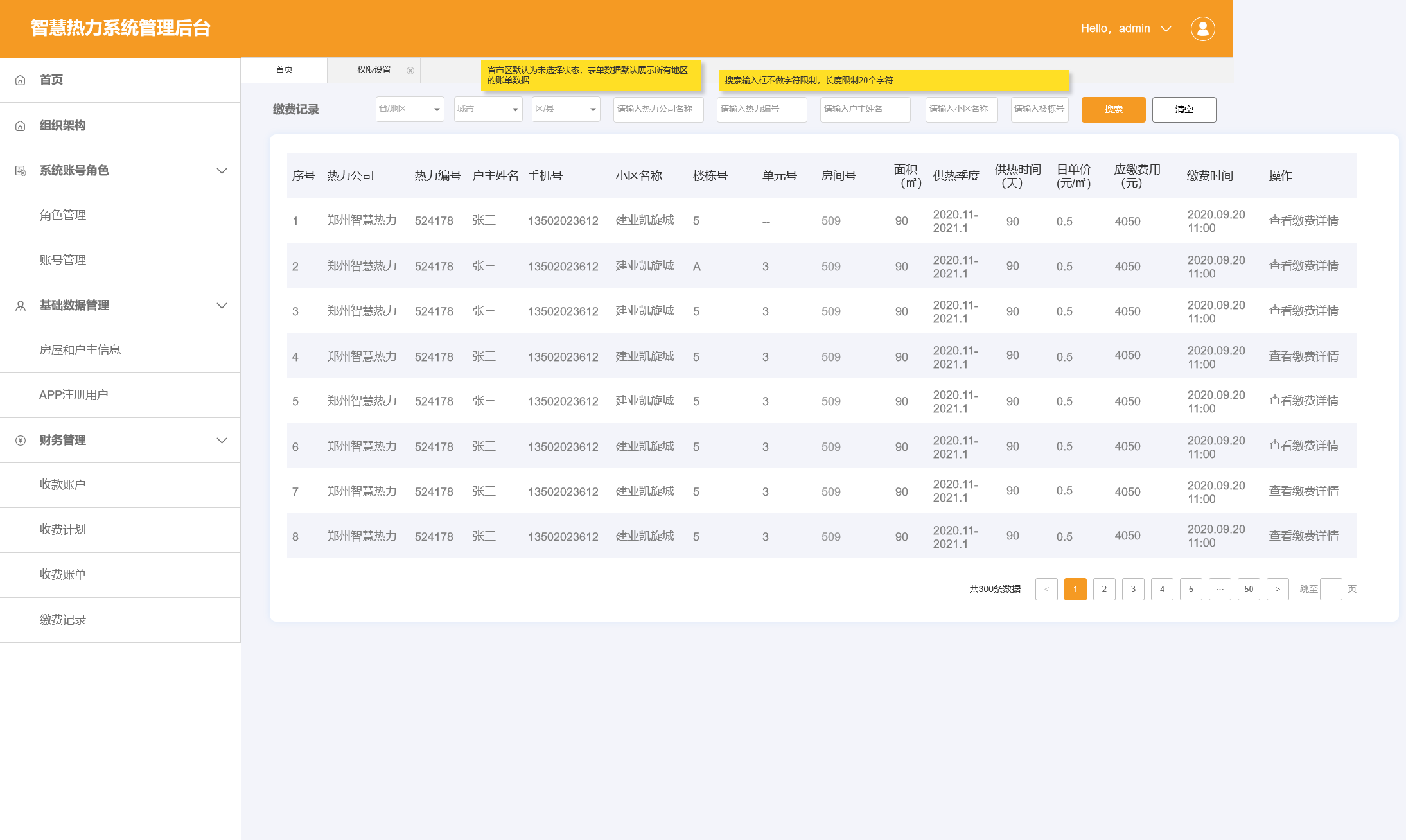Open the admin dropdown chevron
The width and height of the screenshot is (1406, 840).
[1166, 29]
